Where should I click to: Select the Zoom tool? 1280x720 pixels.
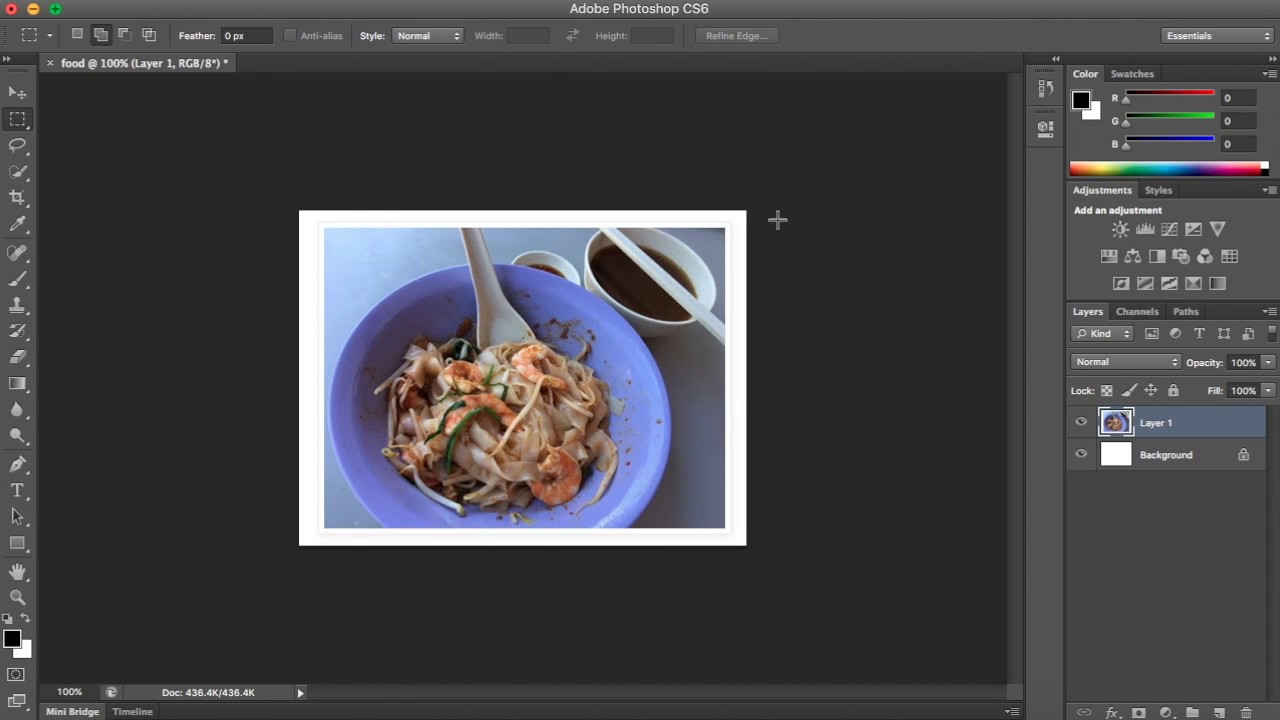(x=17, y=597)
